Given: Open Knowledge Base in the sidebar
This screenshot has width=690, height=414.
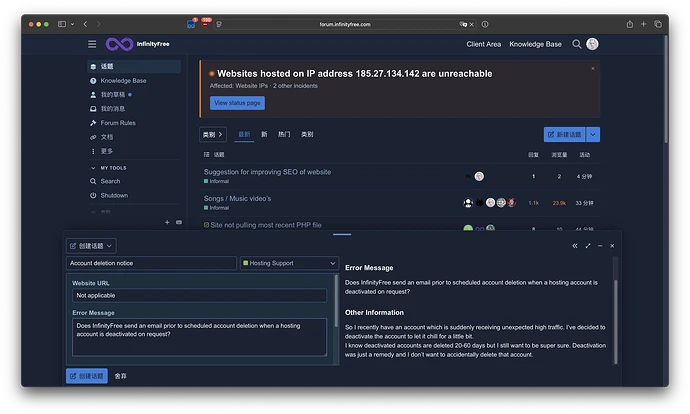Looking at the screenshot, I should point(123,81).
